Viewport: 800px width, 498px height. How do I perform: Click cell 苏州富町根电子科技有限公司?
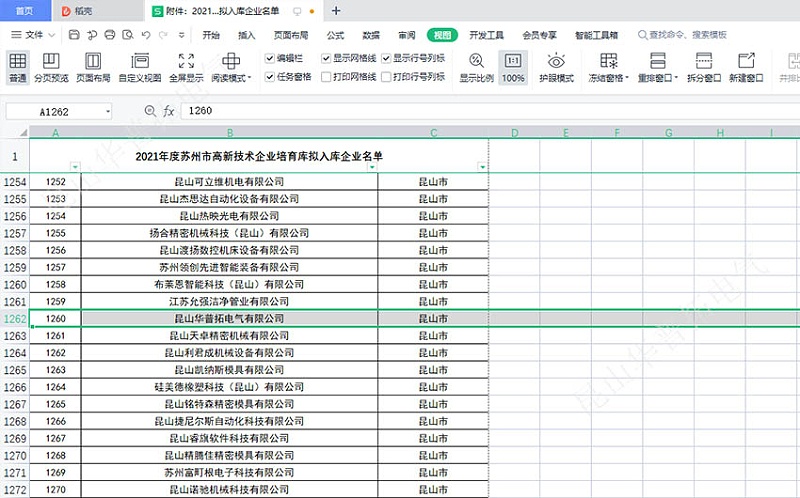pos(229,472)
